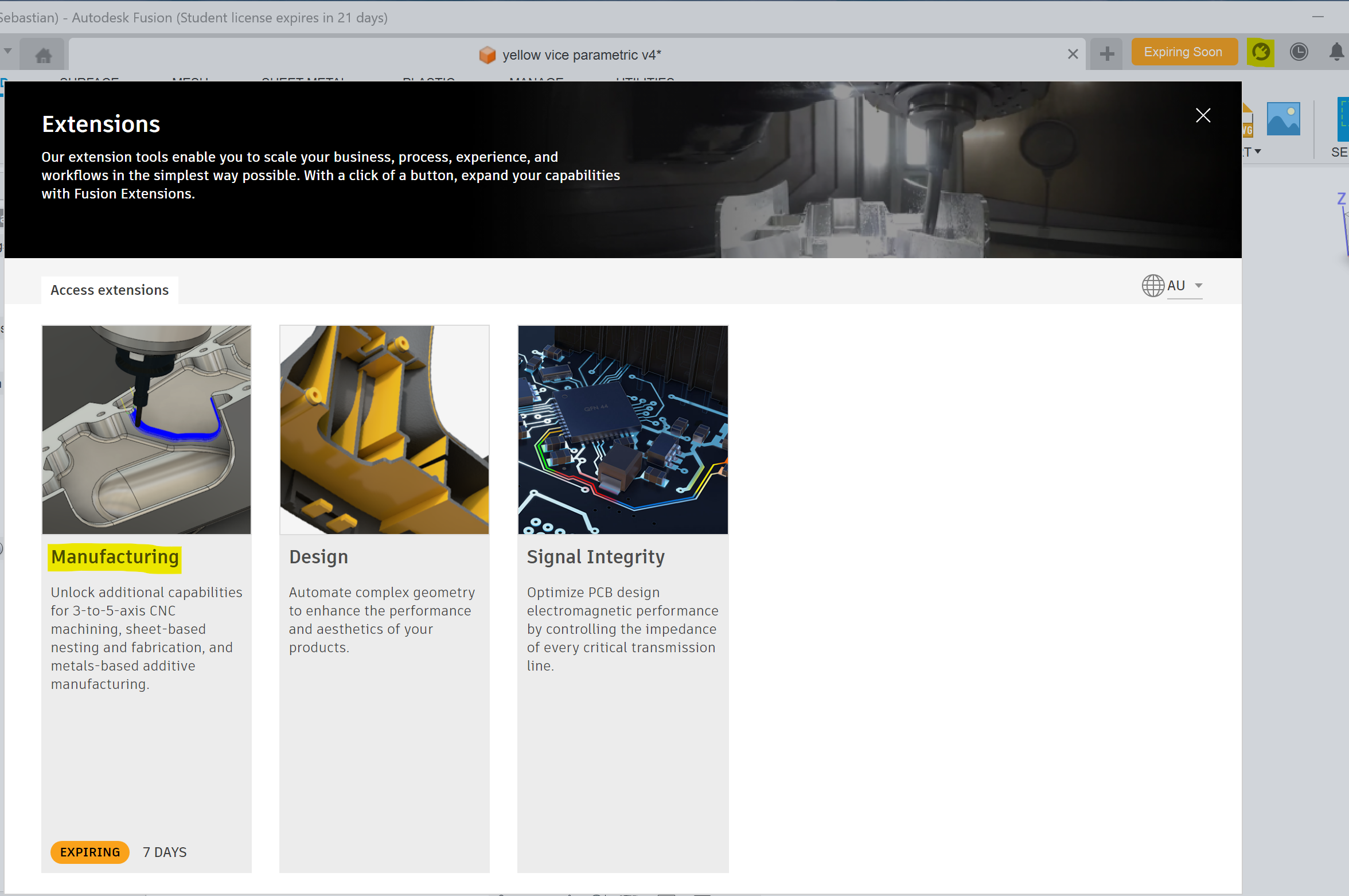The height and width of the screenshot is (896, 1349).
Task: Open the Extensions plug icon
Action: [1260, 52]
